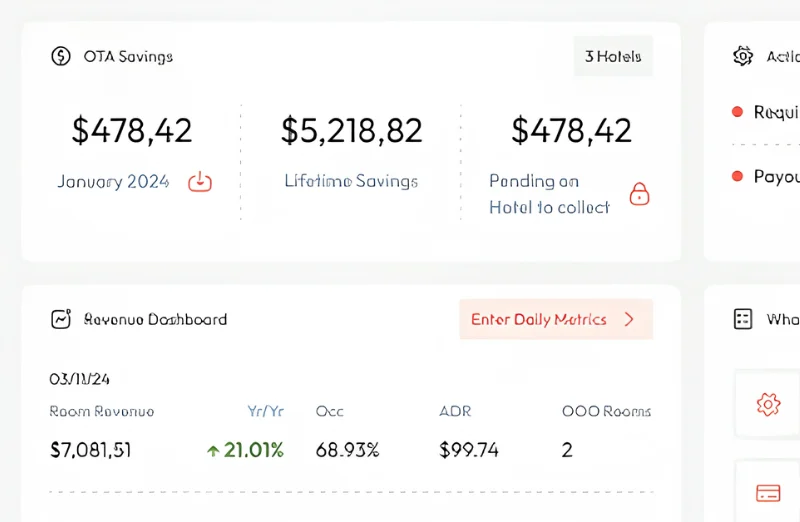The height and width of the screenshot is (522, 800).
Task: Click the checklist icon in the lower-right panel header
Action: (x=743, y=319)
